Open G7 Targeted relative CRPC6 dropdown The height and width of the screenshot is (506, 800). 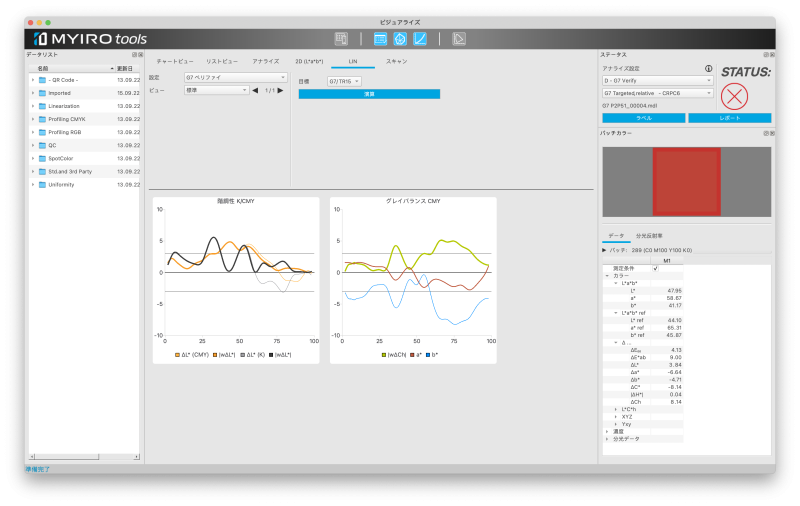[657, 93]
